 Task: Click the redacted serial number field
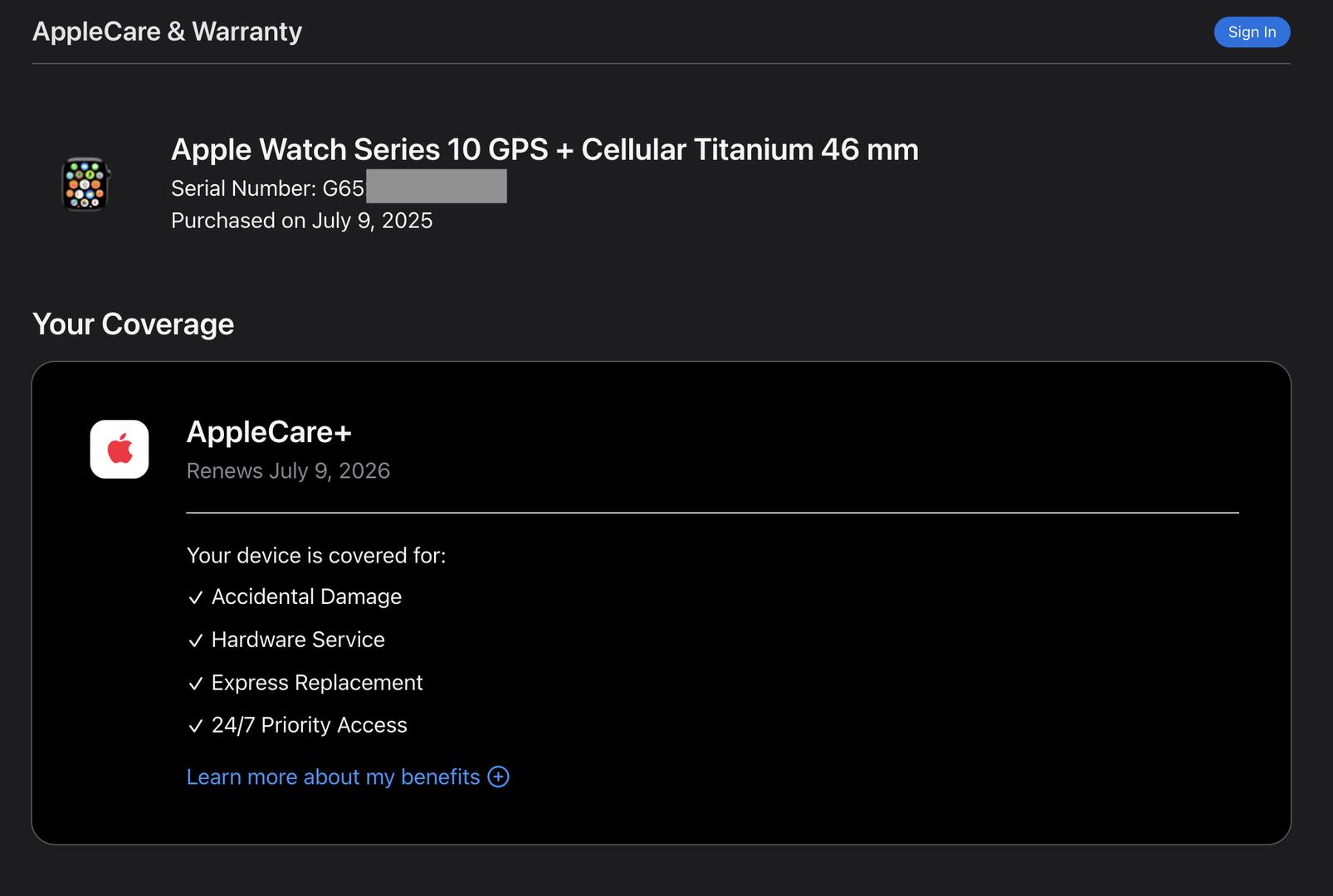click(437, 187)
